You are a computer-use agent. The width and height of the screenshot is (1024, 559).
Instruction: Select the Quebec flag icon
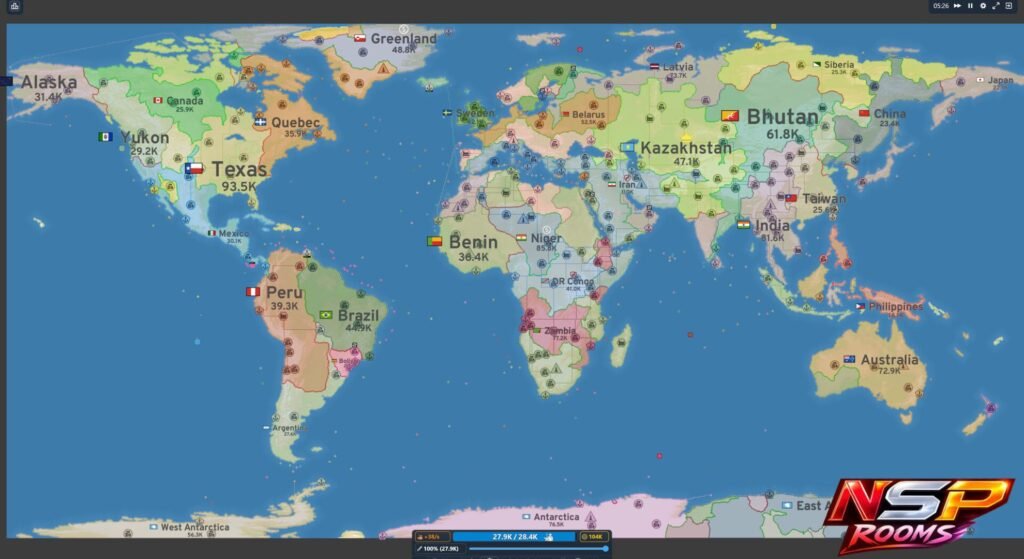coord(261,121)
